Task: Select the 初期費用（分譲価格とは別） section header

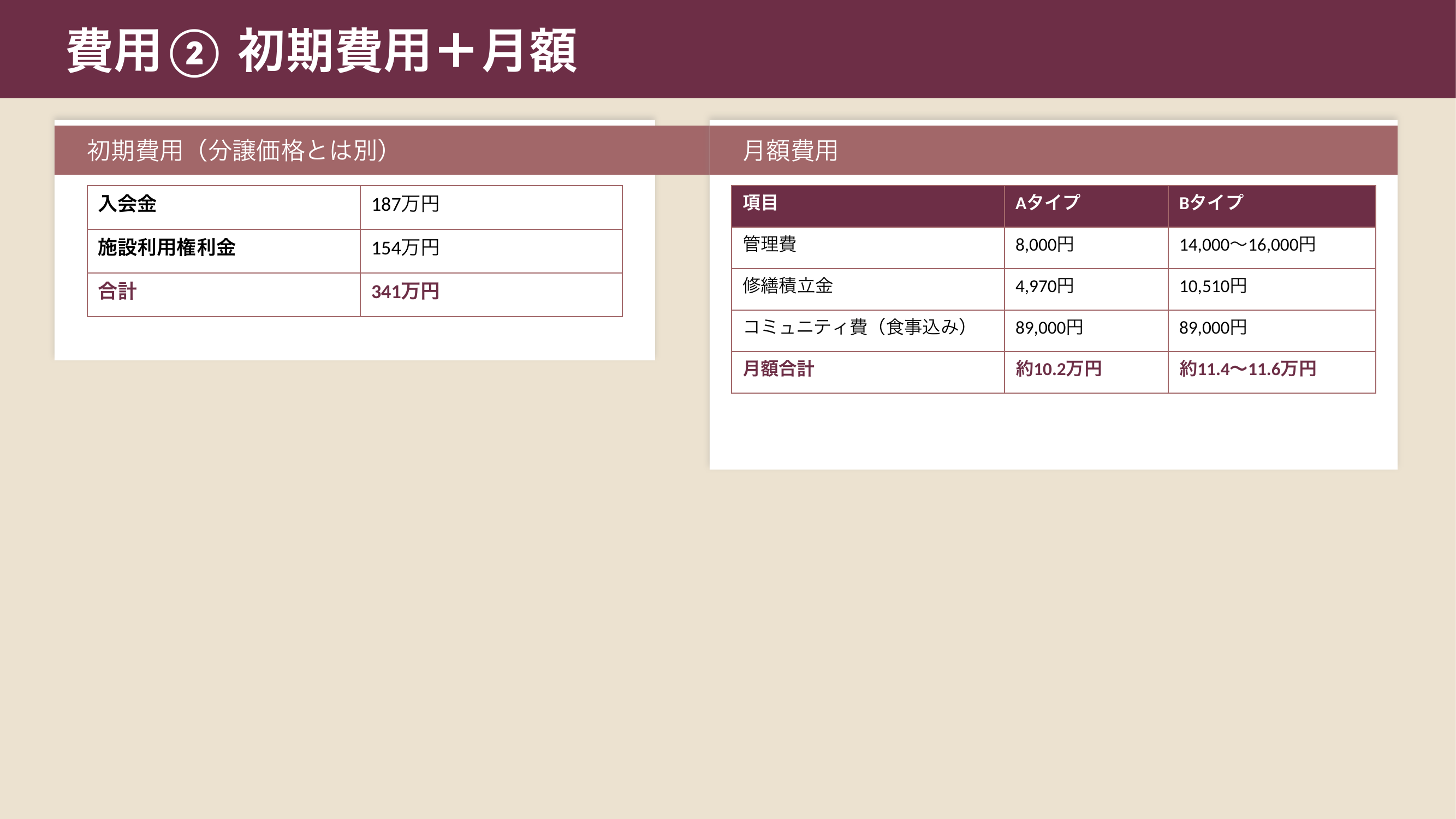Action: [x=237, y=150]
